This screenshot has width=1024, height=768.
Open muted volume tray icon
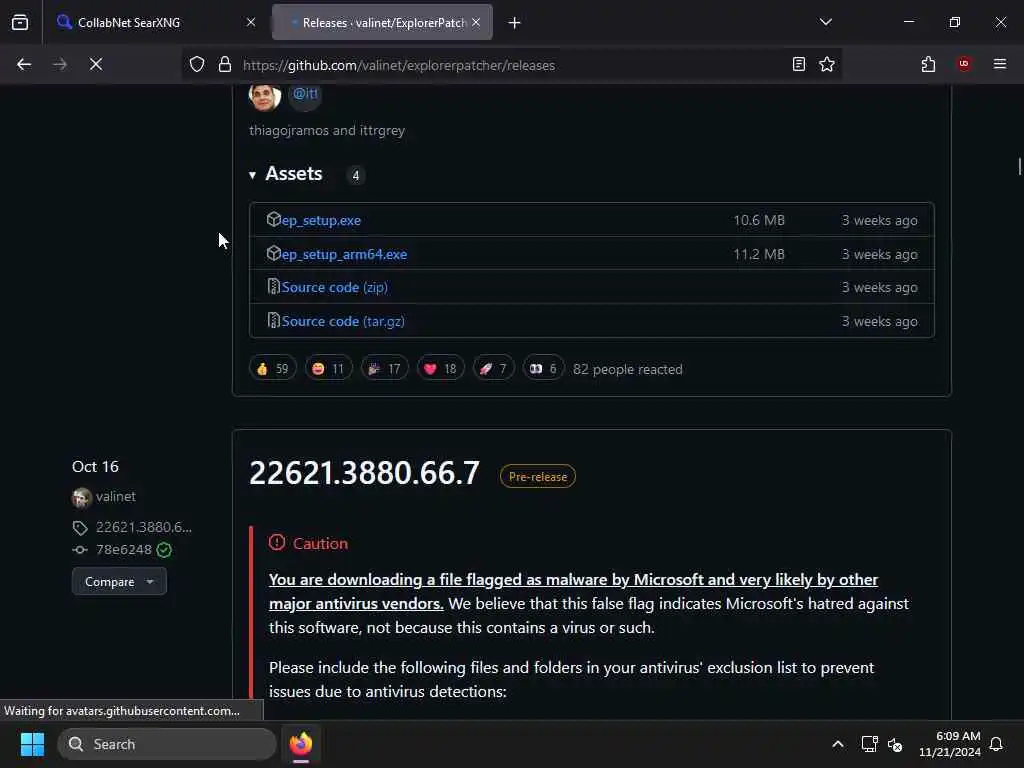[895, 744]
